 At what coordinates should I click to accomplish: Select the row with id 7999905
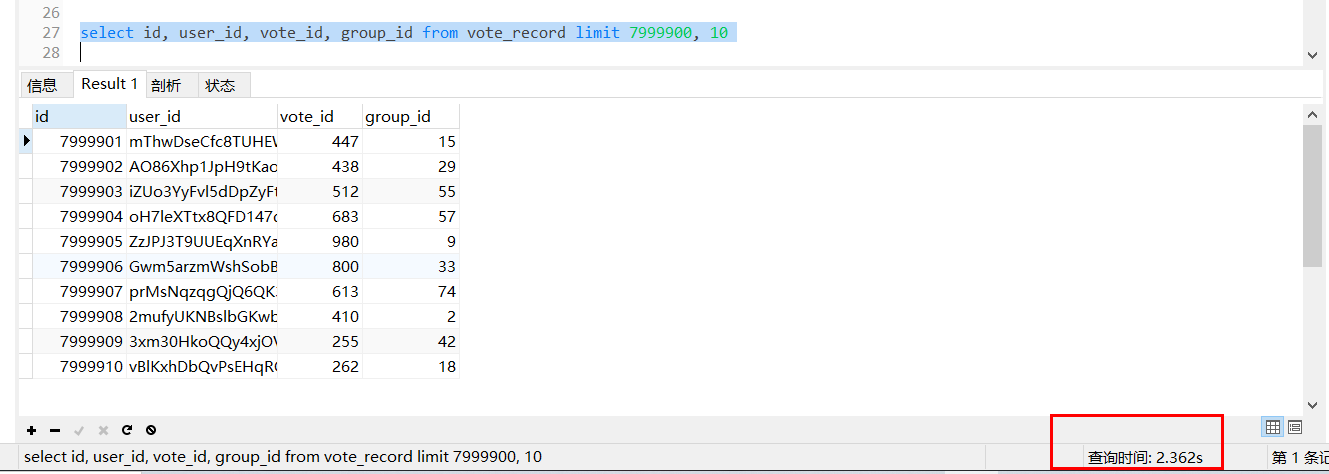(x=91, y=242)
